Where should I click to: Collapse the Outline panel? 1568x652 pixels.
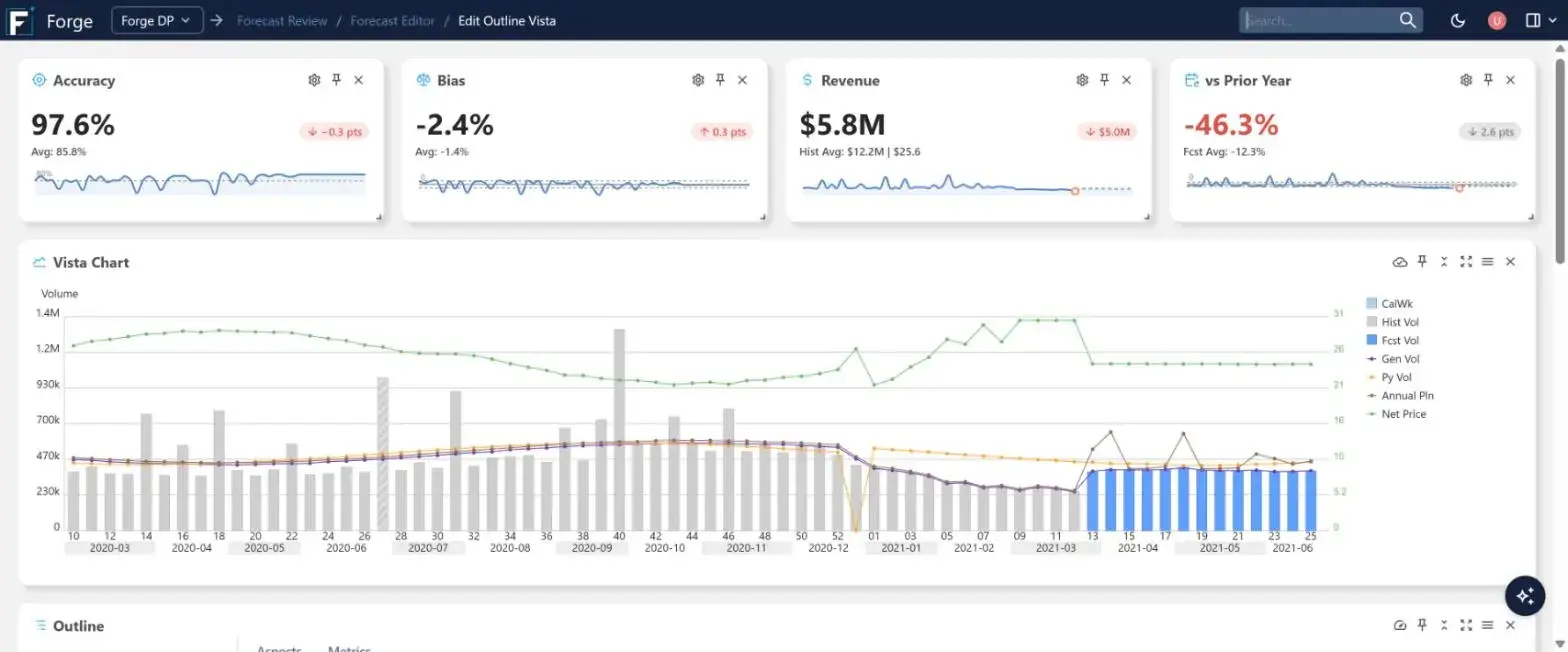pyautogui.click(x=1444, y=625)
